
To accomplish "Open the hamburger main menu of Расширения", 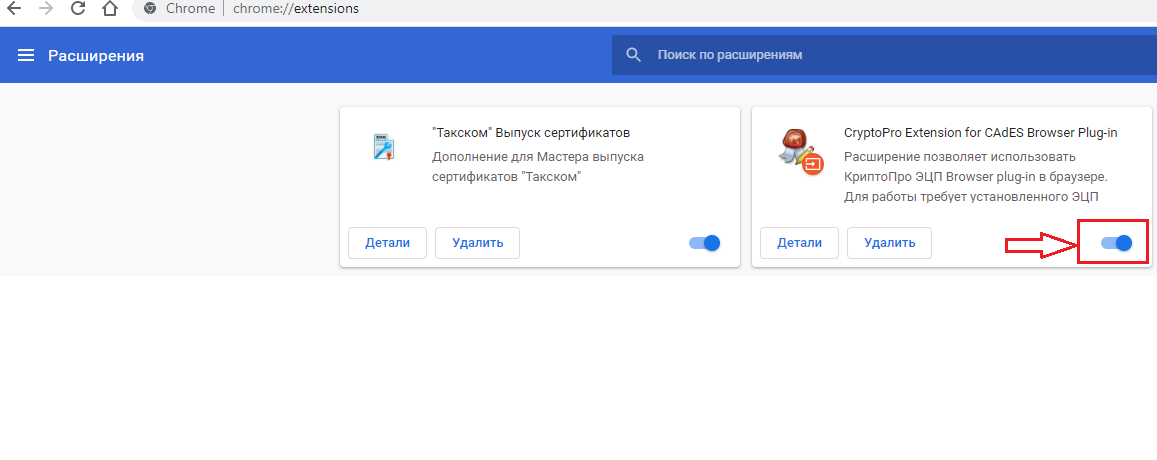I will [x=26, y=55].
